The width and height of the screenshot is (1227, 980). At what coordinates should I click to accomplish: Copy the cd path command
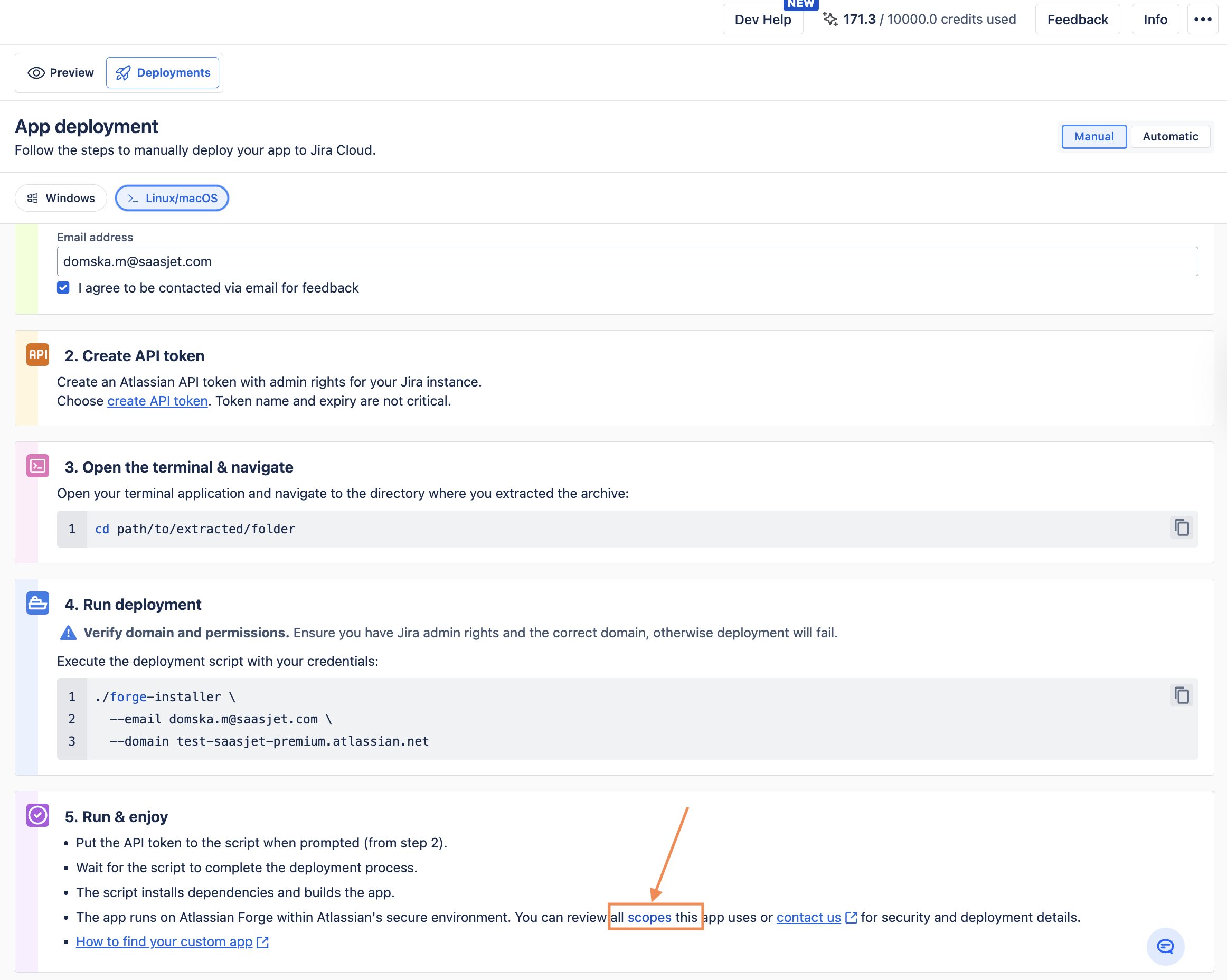click(x=1181, y=527)
